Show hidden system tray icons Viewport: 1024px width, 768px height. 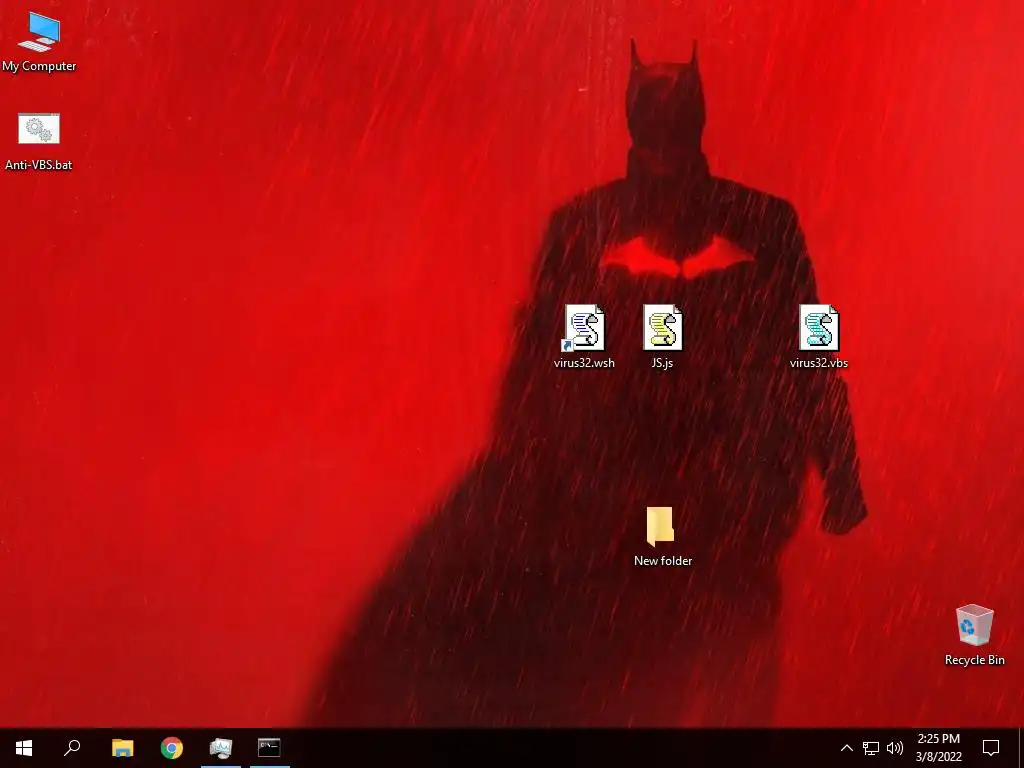point(846,748)
